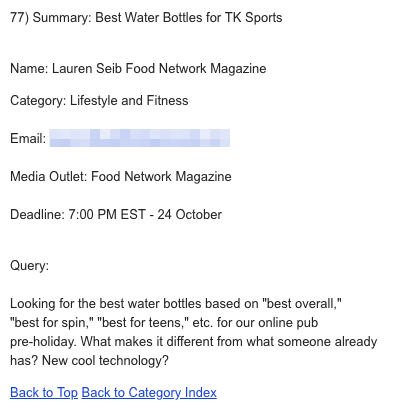The image size is (404, 409).
Task: Click the 7:00 PM EST deadline time
Action: (x=107, y=214)
